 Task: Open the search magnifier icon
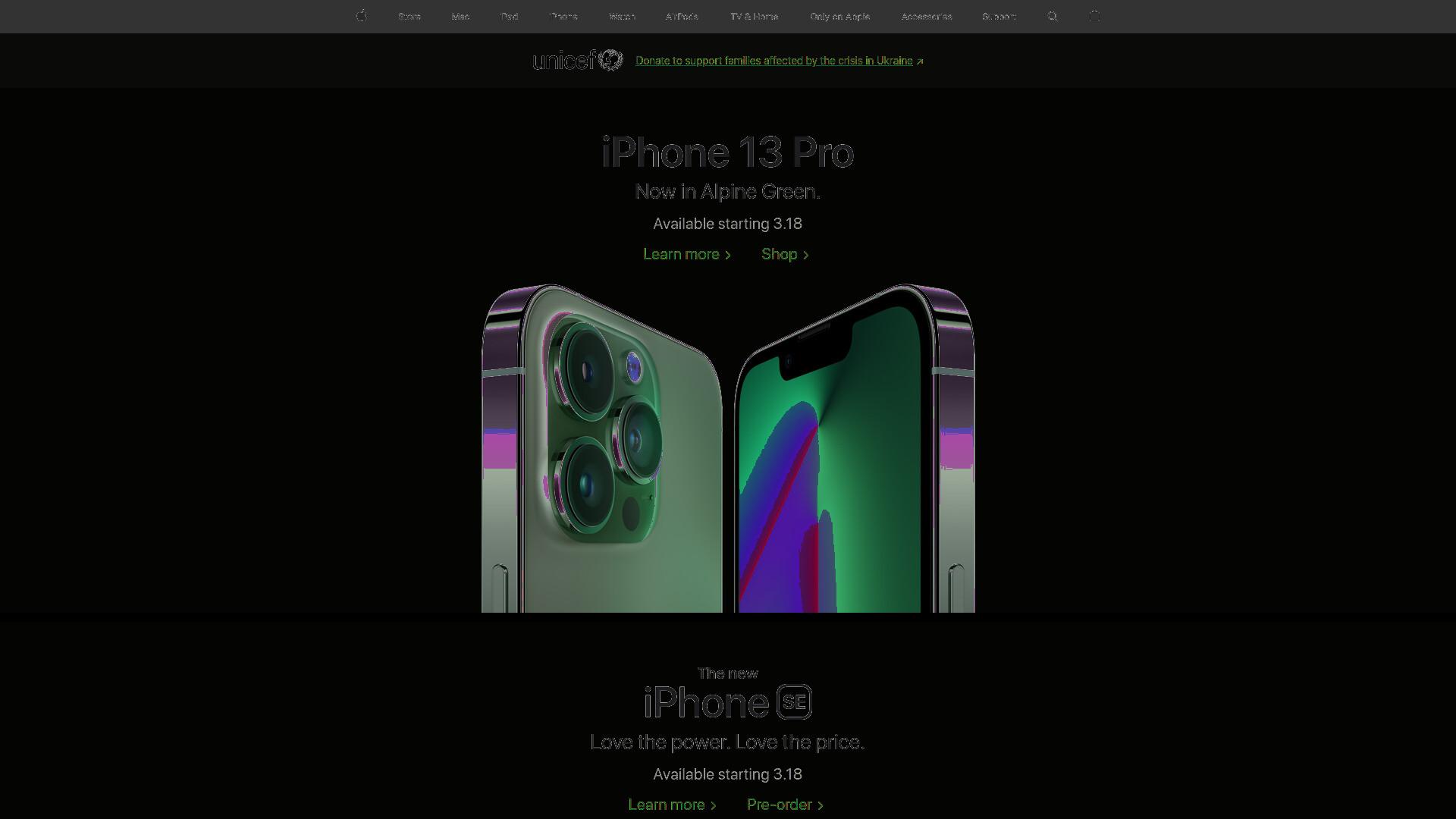pyautogui.click(x=1053, y=16)
